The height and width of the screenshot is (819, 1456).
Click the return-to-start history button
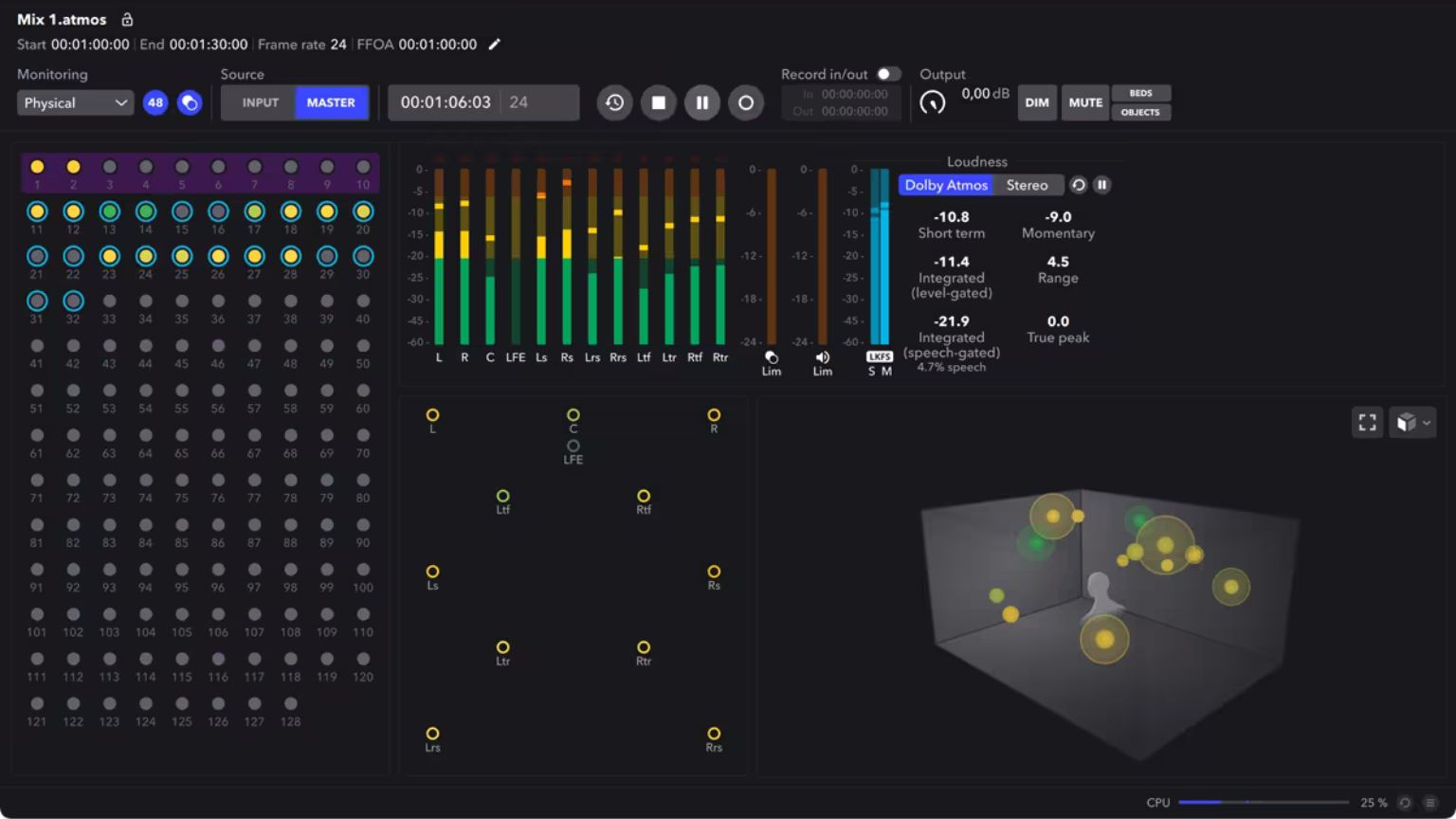coord(614,102)
